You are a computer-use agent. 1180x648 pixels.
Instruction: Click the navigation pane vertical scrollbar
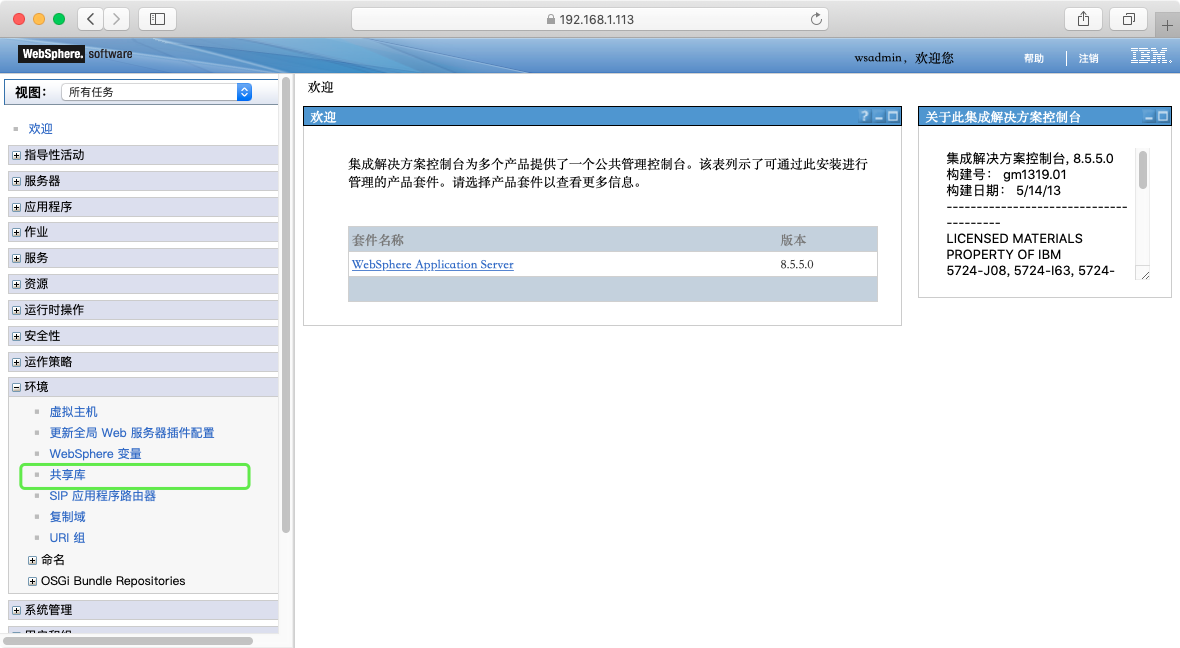tap(285, 305)
